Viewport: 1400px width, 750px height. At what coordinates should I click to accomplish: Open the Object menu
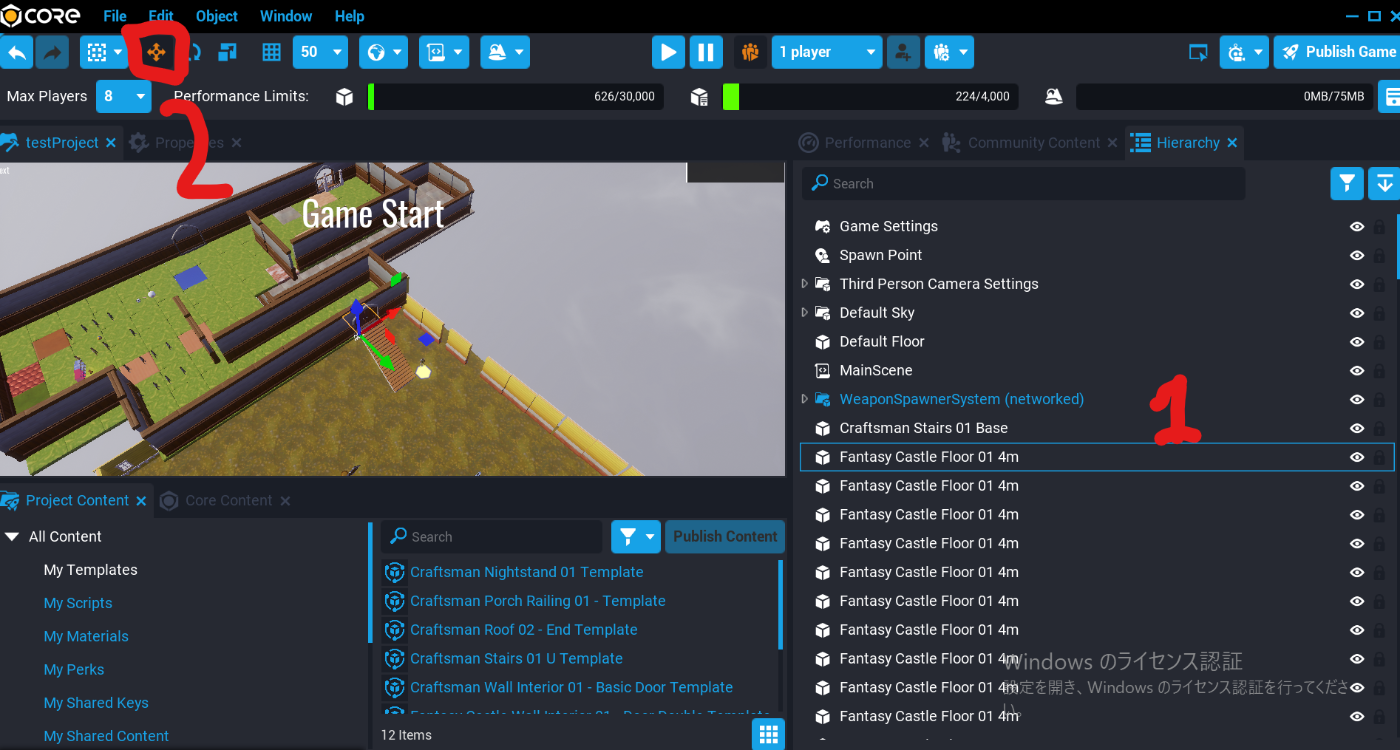click(x=217, y=16)
